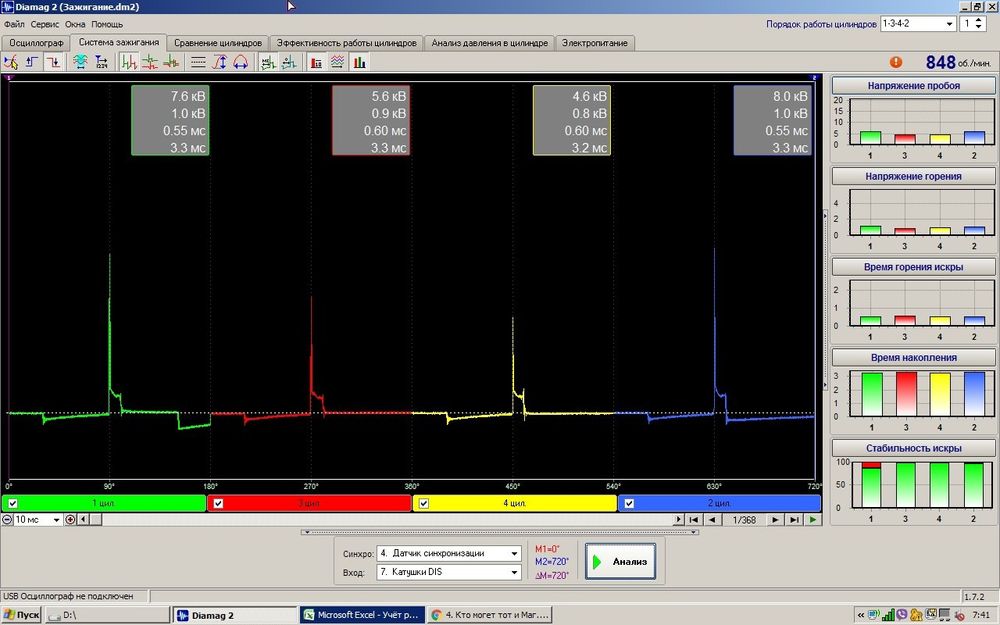Select the cursor pointer tool in toolbar
1000x625 pixels.
[x=11, y=62]
